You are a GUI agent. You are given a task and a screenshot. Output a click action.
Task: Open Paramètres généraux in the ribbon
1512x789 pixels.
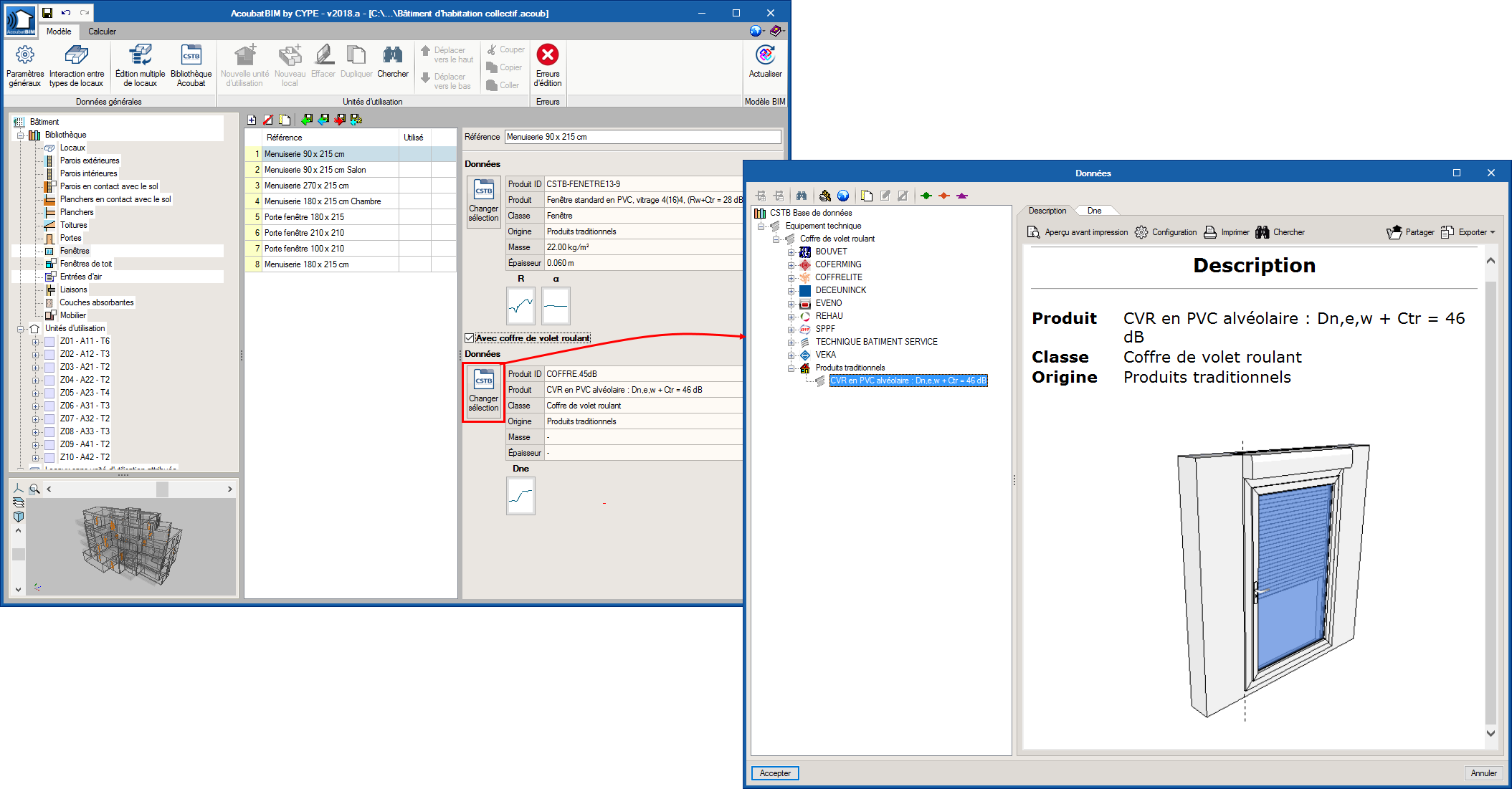(x=25, y=66)
